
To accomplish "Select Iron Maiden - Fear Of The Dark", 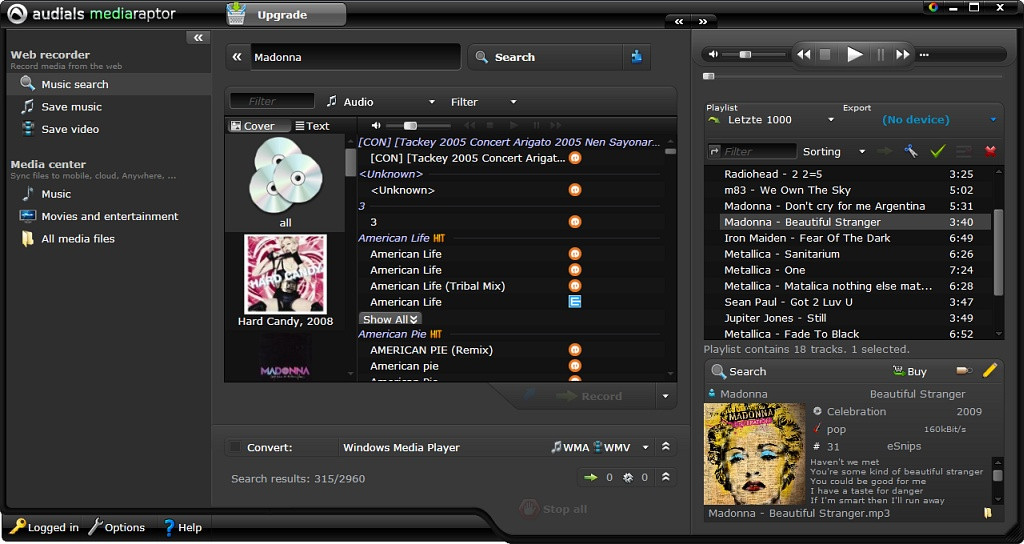I will tap(854, 238).
